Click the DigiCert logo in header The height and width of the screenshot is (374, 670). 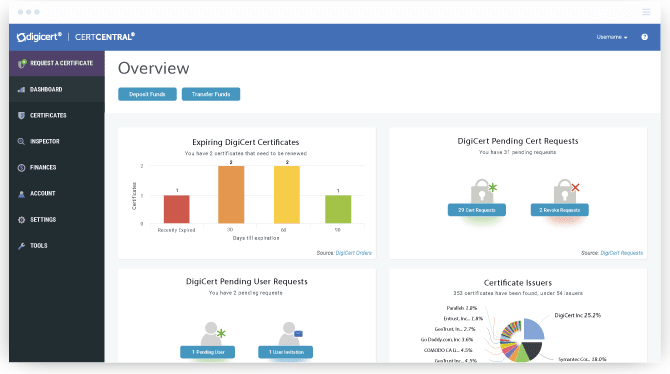39,37
